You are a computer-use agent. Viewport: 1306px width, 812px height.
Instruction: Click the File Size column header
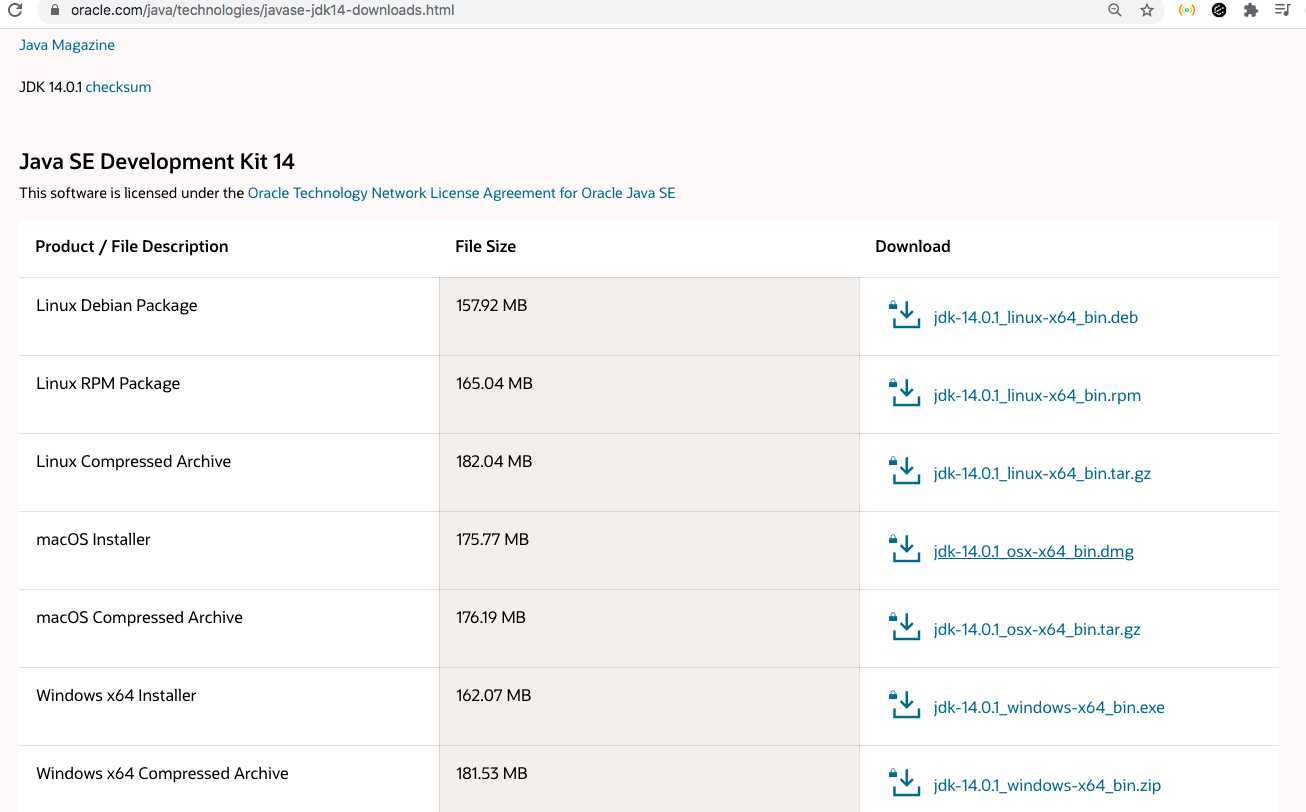pyautogui.click(x=486, y=246)
